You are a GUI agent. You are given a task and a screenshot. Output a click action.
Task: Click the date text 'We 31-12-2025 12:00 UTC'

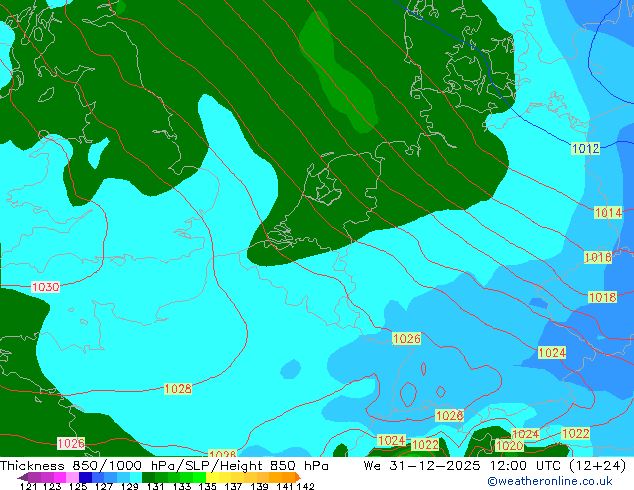tap(464, 466)
